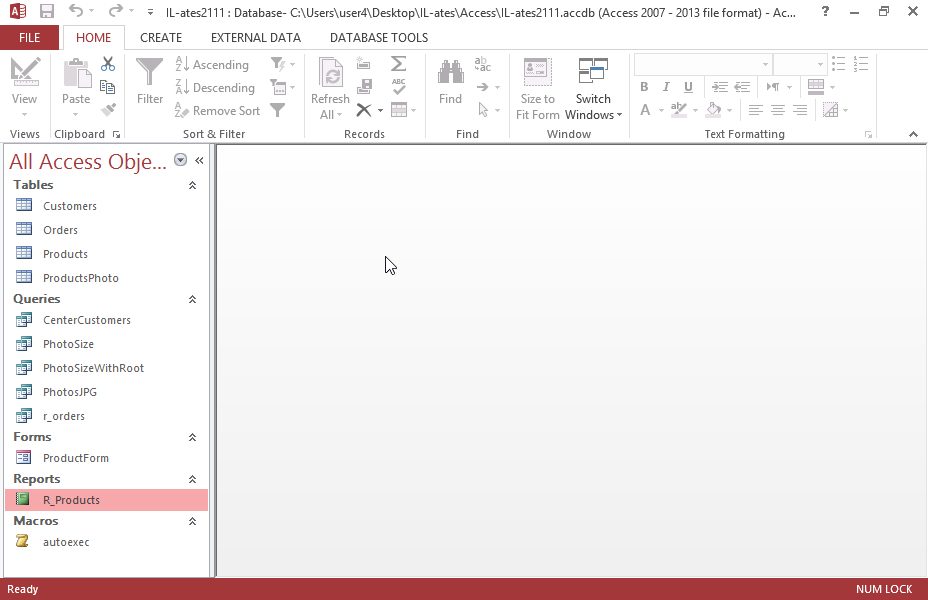The width and height of the screenshot is (928, 600).
Task: Open the font color dropdown
Action: [x=661, y=110]
